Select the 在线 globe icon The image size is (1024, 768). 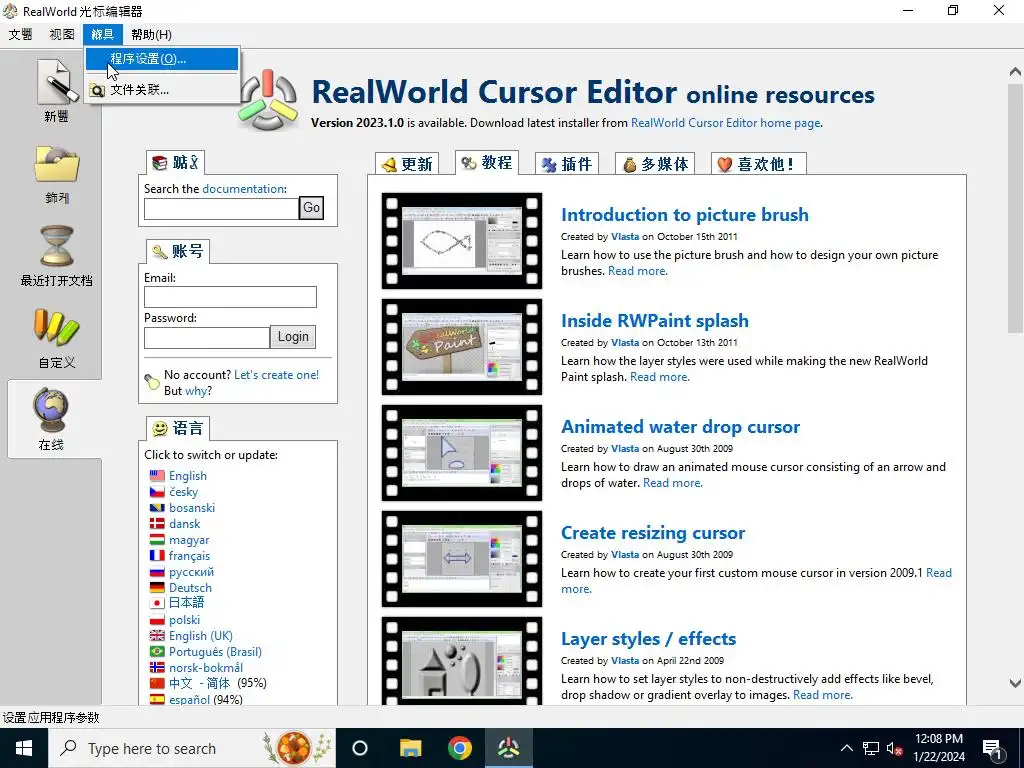pos(51,409)
